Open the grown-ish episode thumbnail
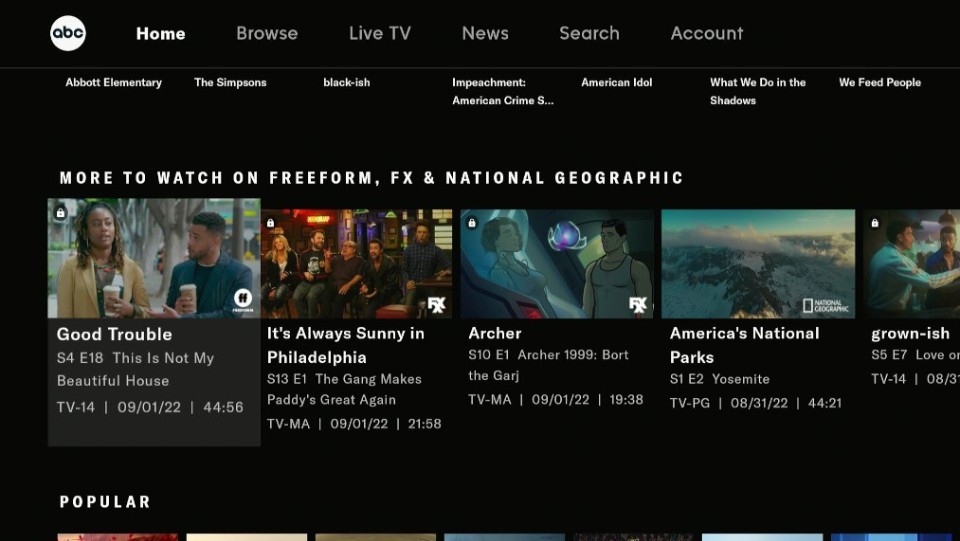This screenshot has width=960, height=541. [912, 264]
